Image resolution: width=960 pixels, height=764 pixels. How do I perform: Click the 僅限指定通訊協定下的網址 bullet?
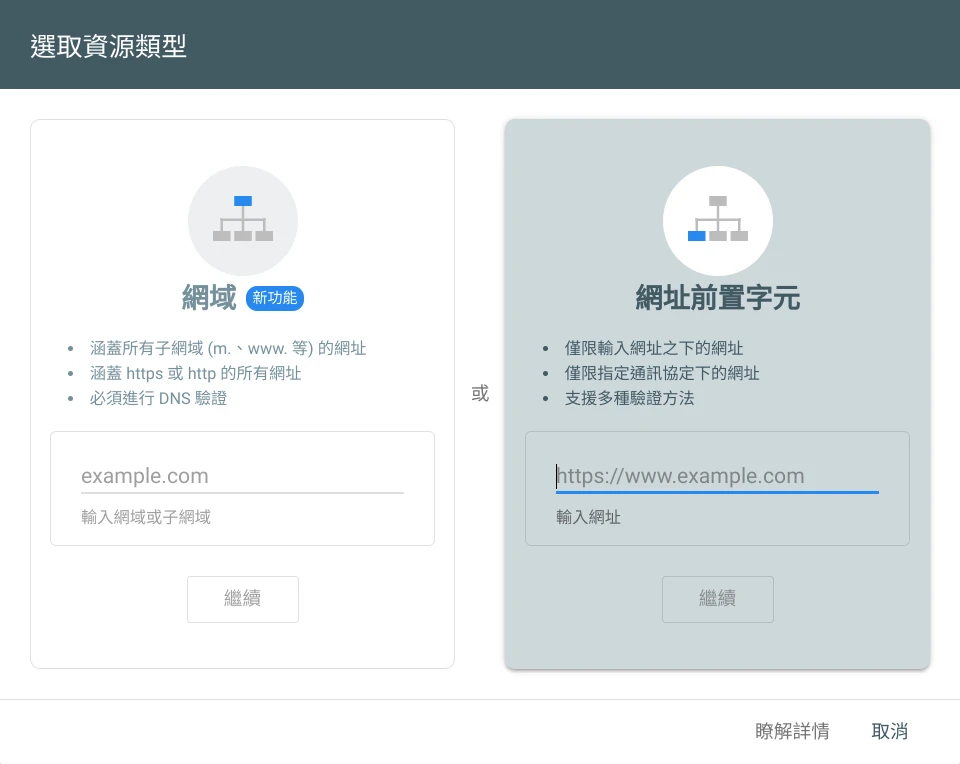662,373
